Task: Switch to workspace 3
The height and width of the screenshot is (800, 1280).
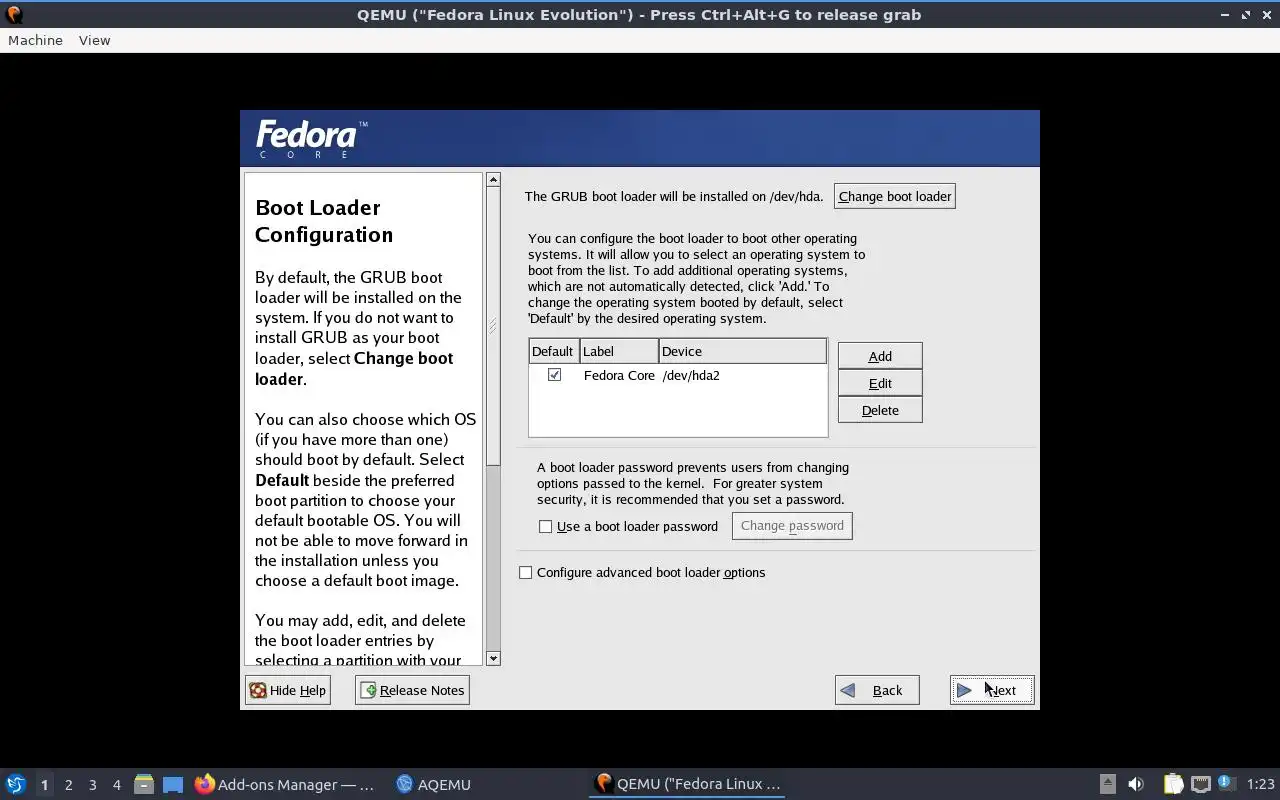Action: 92,785
